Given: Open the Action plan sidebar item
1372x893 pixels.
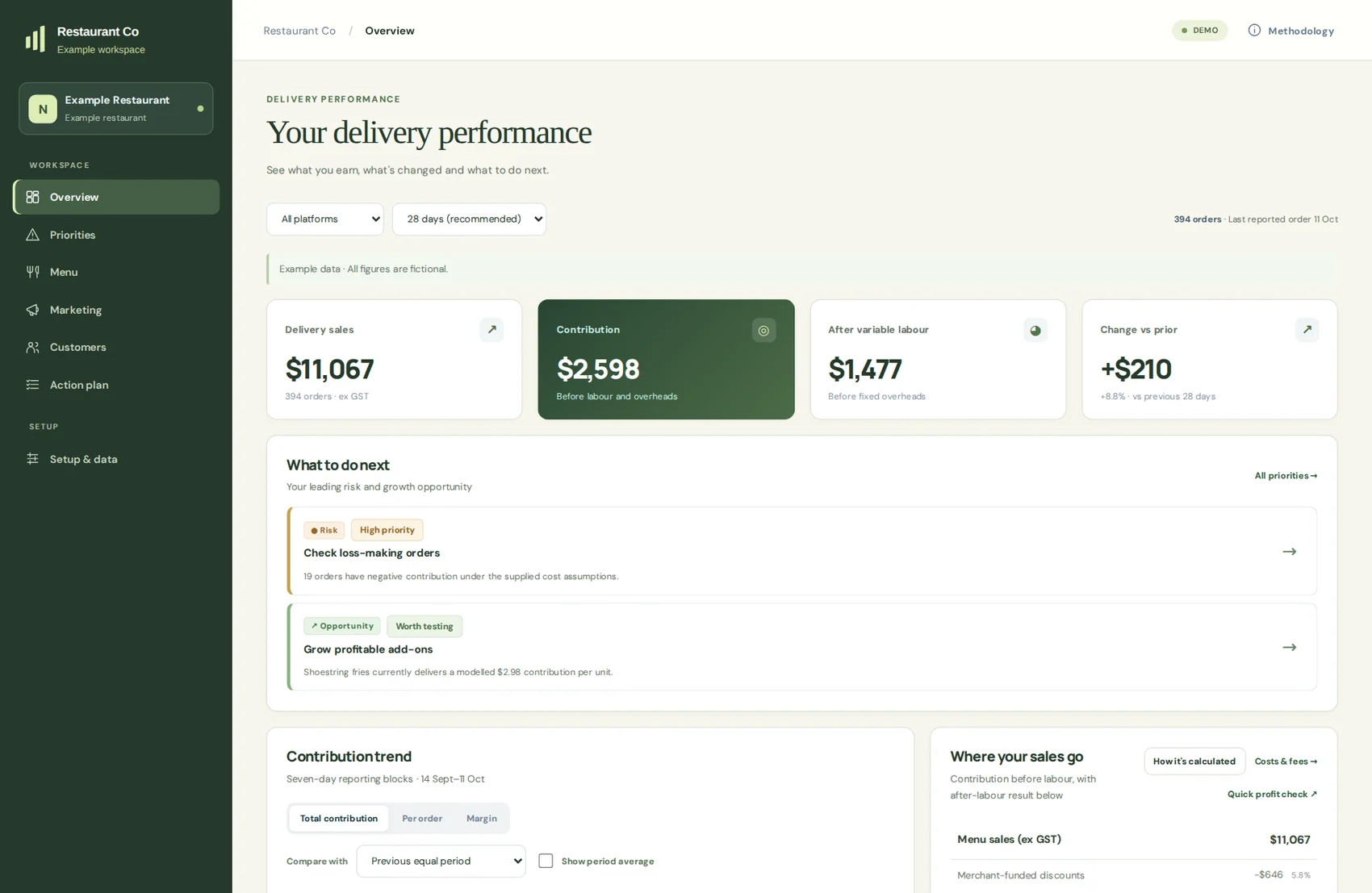Looking at the screenshot, I should (116, 385).
